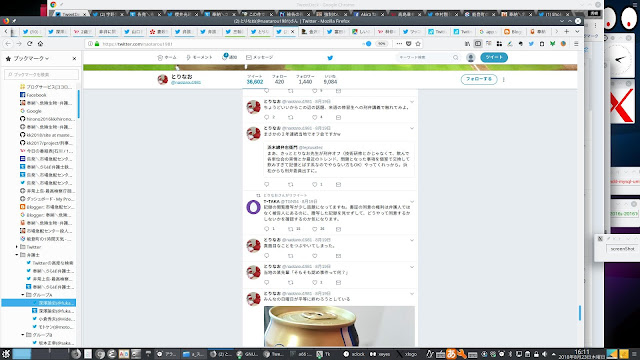This screenshot has height=360, width=640.
Task: Click the T-TAKA purple avatar
Action: 253,207
